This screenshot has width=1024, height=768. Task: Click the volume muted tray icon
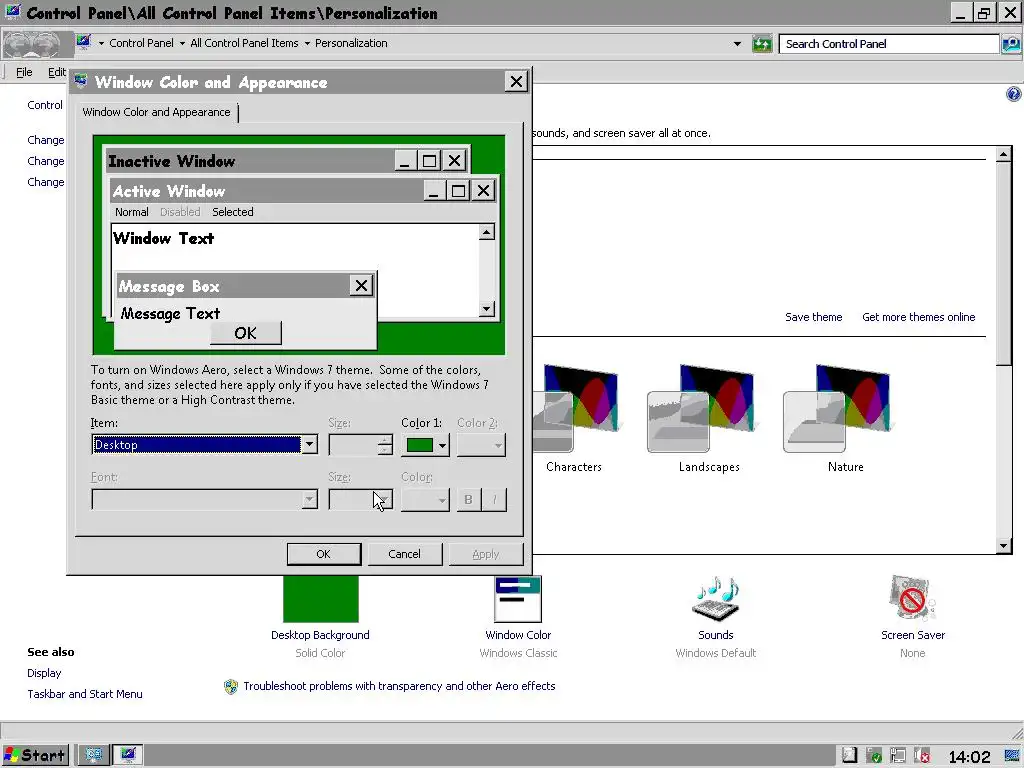click(x=921, y=756)
